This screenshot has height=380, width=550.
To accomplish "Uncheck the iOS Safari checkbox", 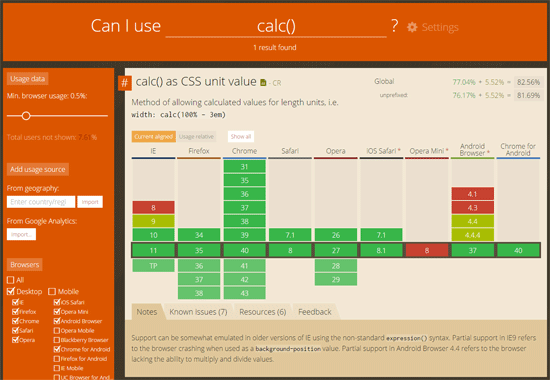I will 57,302.
